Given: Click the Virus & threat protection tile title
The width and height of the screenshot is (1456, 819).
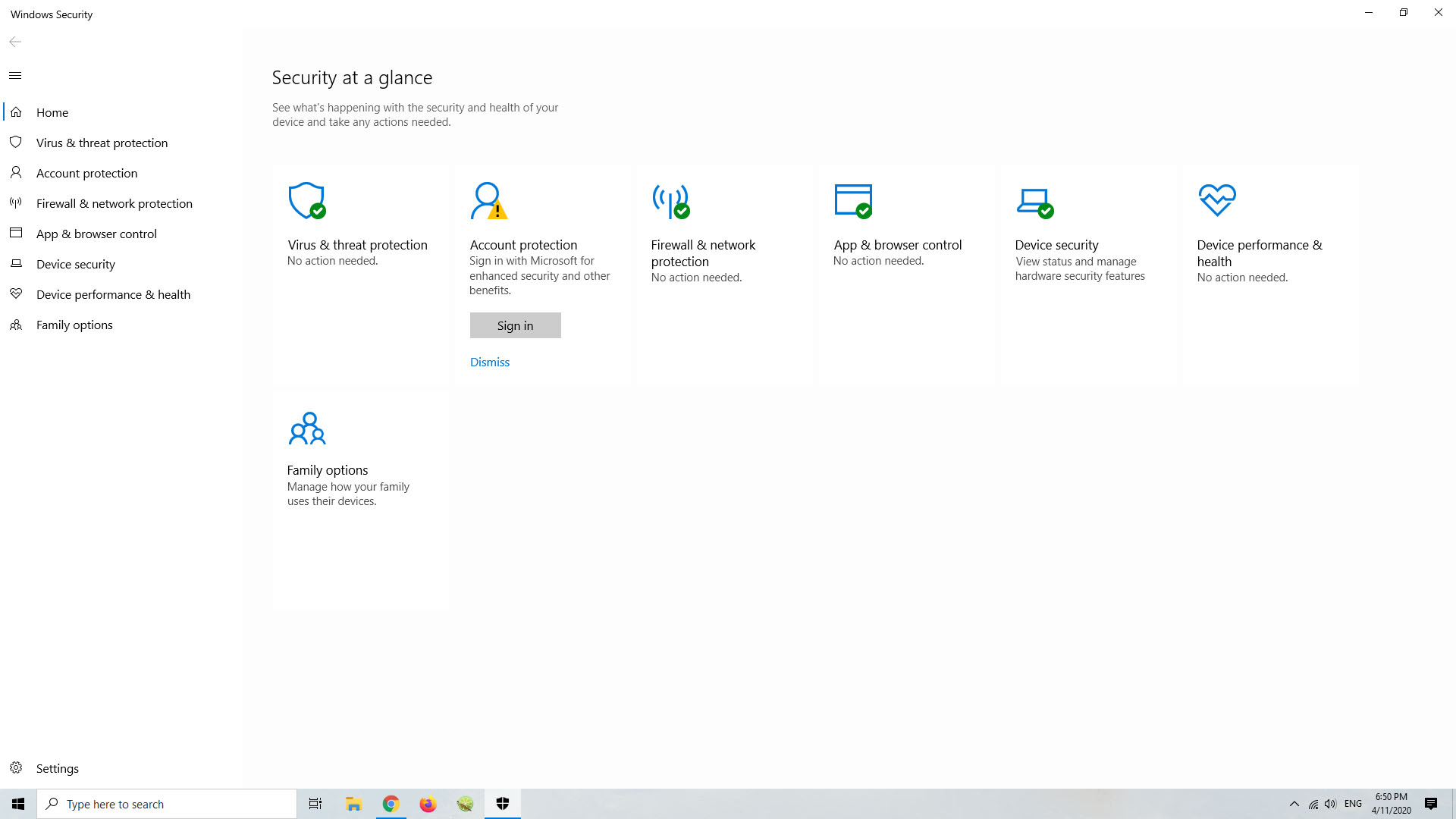Looking at the screenshot, I should [x=358, y=245].
